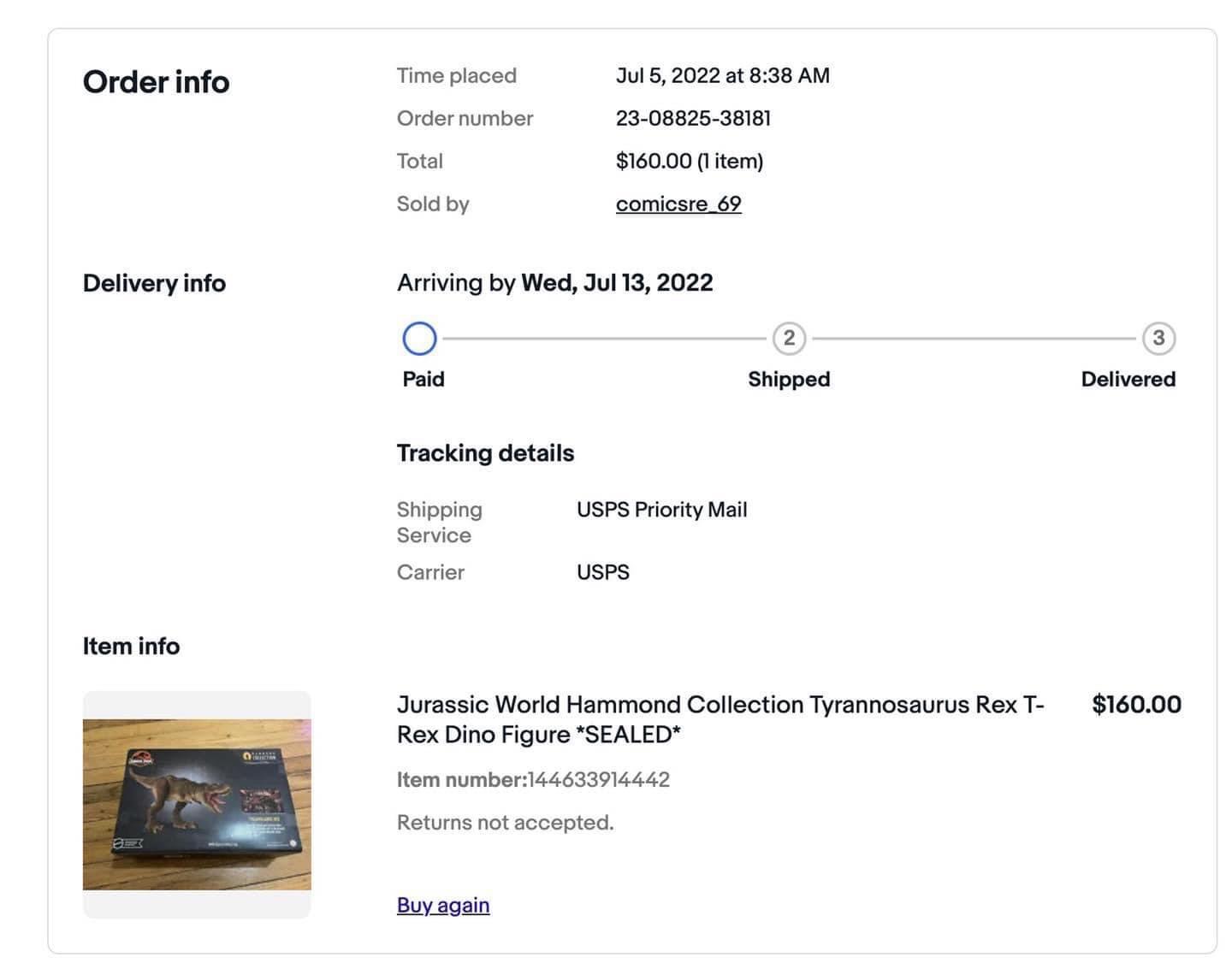This screenshot has width=1232, height=975.
Task: Click the Arriving by Wed, Jul 13 text
Action: (554, 283)
